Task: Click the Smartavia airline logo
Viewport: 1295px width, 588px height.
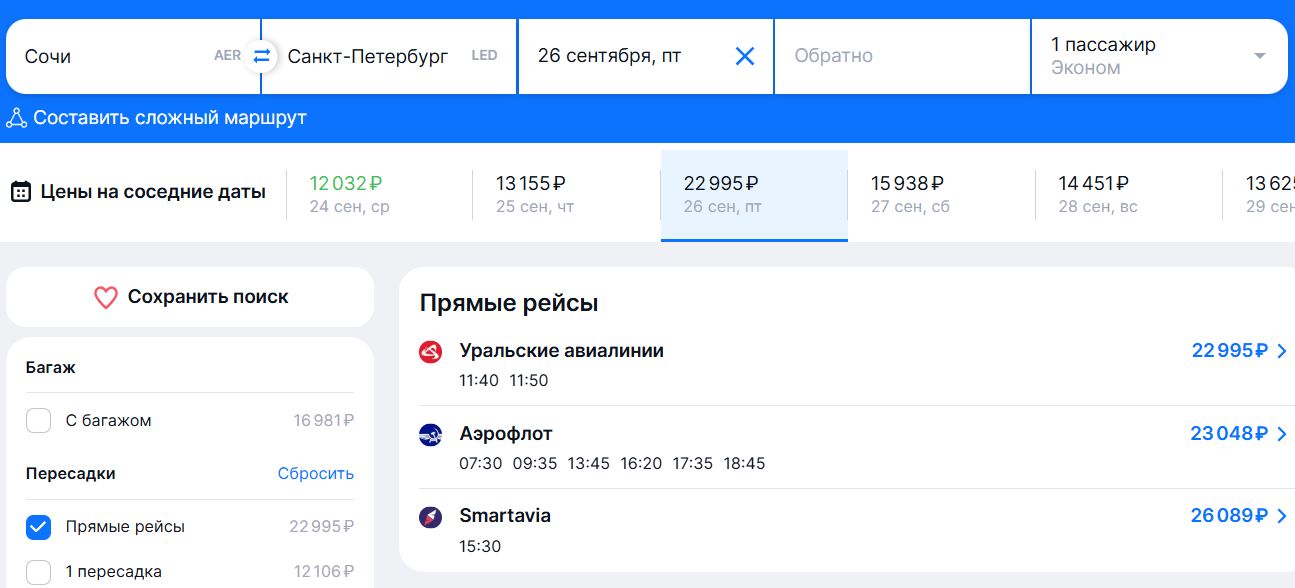Action: 430,517
